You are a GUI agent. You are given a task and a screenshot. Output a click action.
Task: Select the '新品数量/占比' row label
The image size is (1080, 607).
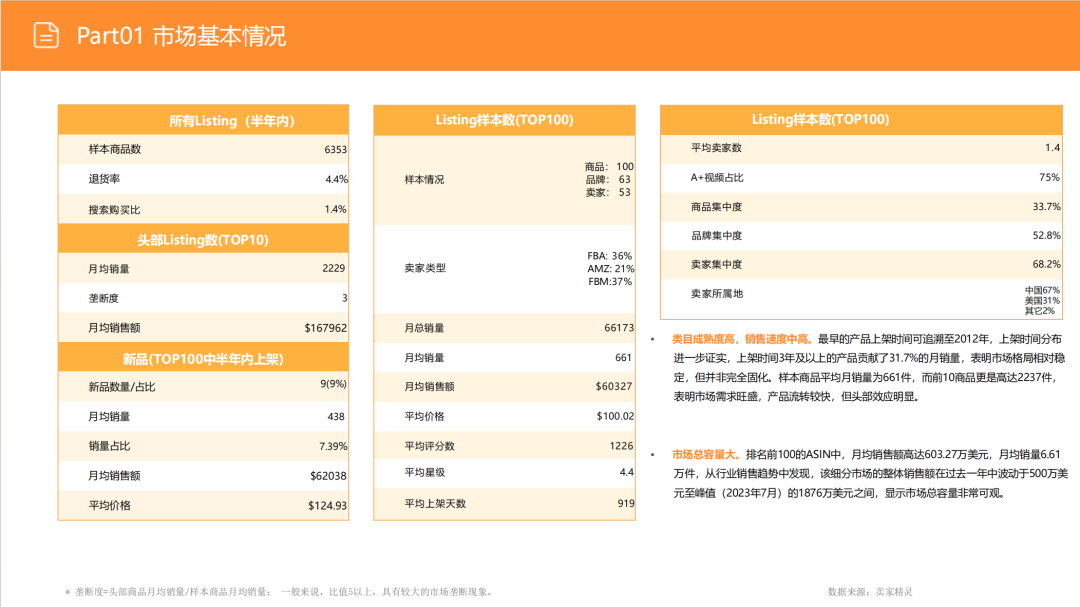click(x=122, y=387)
